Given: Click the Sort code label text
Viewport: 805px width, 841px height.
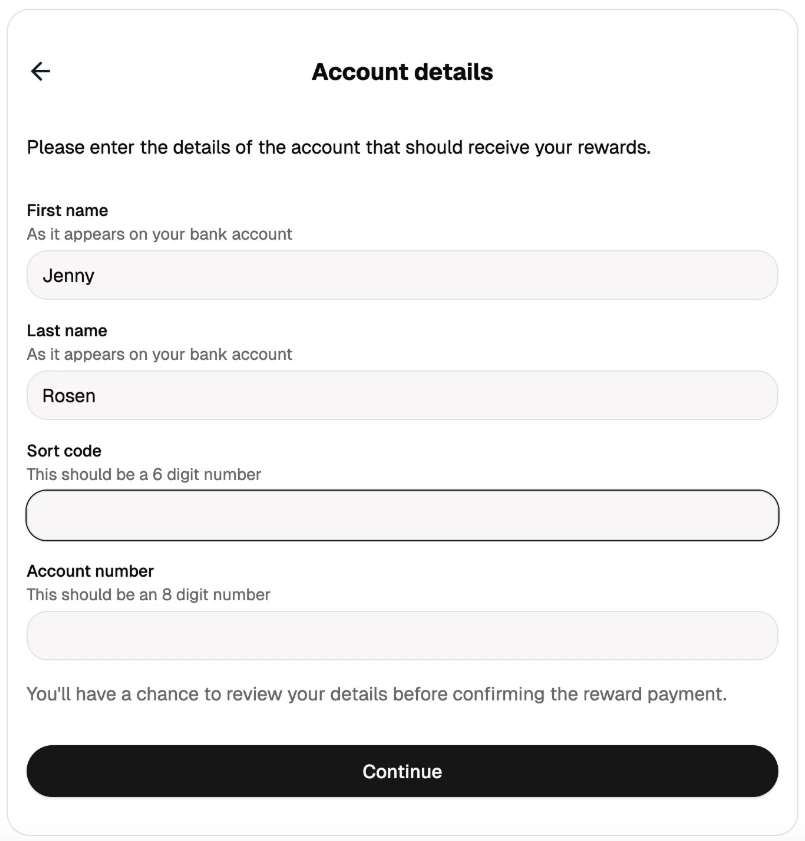Looking at the screenshot, I should (64, 451).
